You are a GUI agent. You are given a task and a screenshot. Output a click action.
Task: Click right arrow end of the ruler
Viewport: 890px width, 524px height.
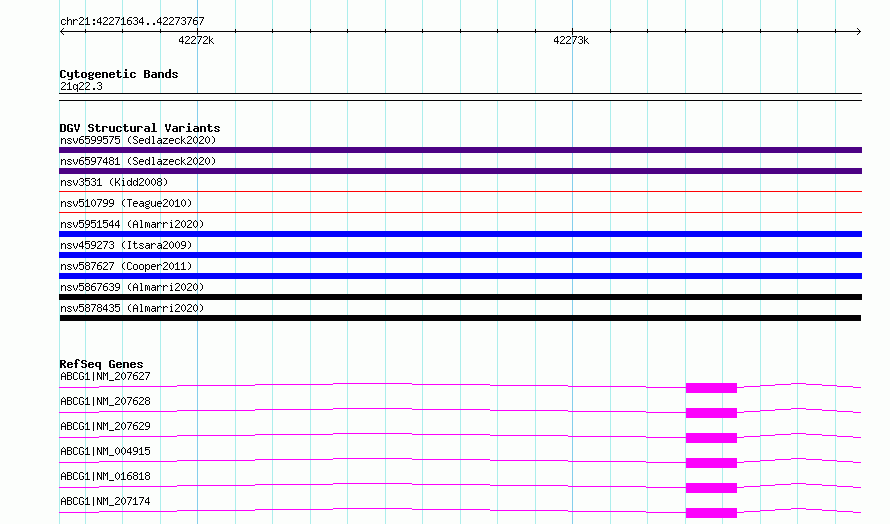coord(859,31)
